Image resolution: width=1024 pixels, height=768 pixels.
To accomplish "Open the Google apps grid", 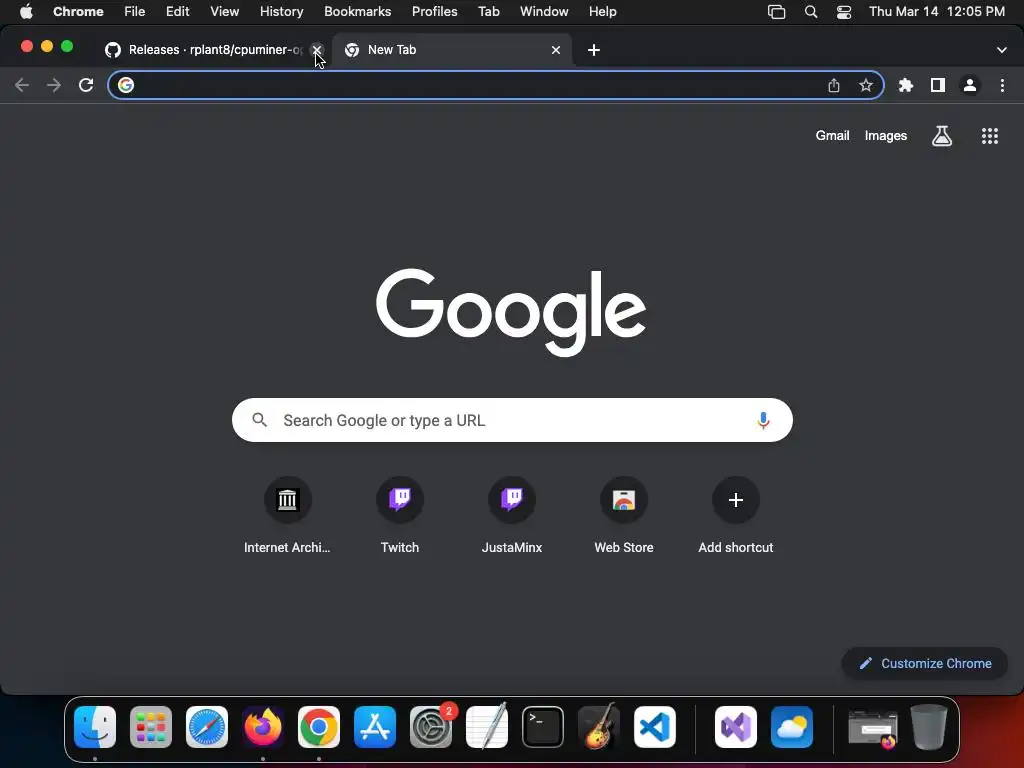I will click(989, 136).
